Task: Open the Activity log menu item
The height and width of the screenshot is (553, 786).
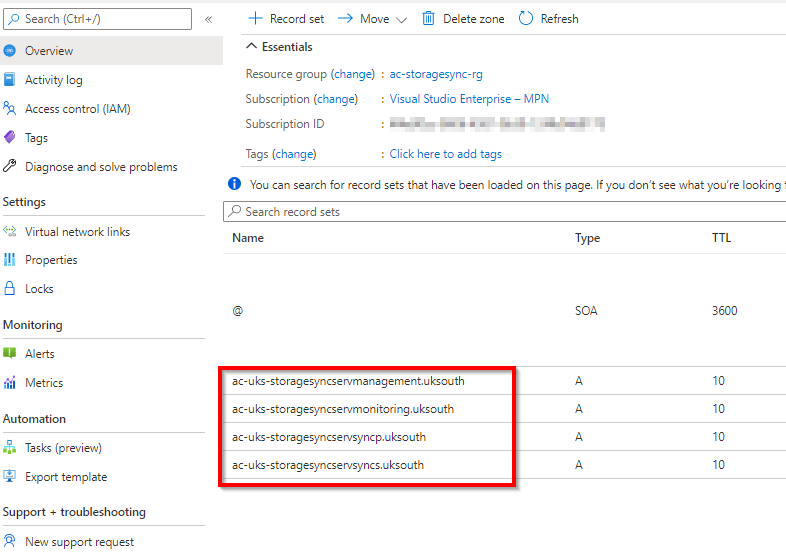Action: (53, 80)
